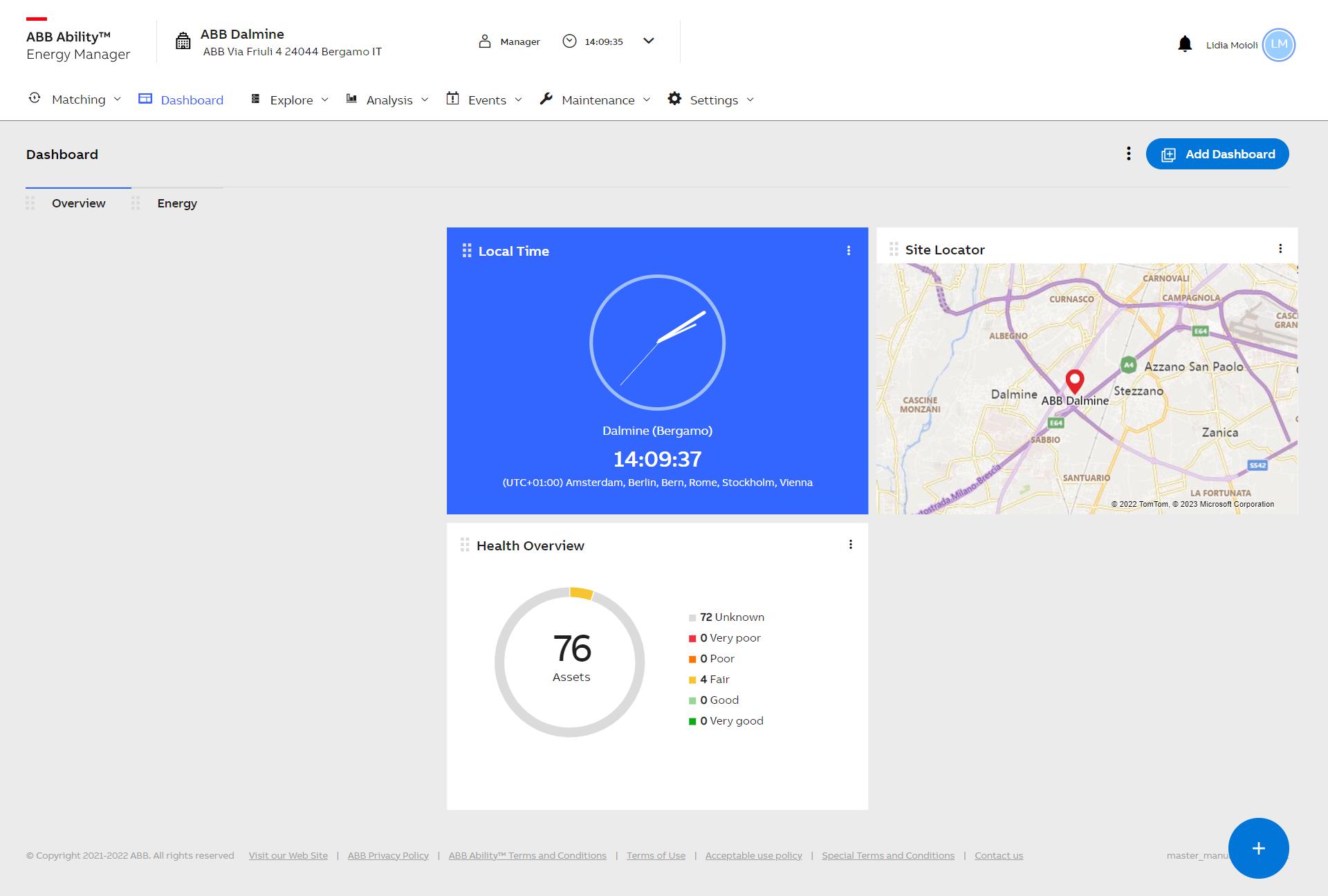
Task: Click the red ABB Dalmine map pin
Action: [1074, 381]
